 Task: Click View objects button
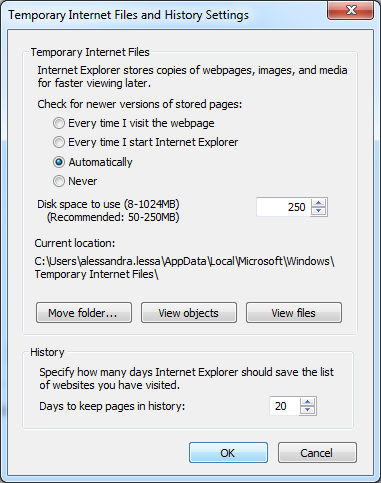189,313
